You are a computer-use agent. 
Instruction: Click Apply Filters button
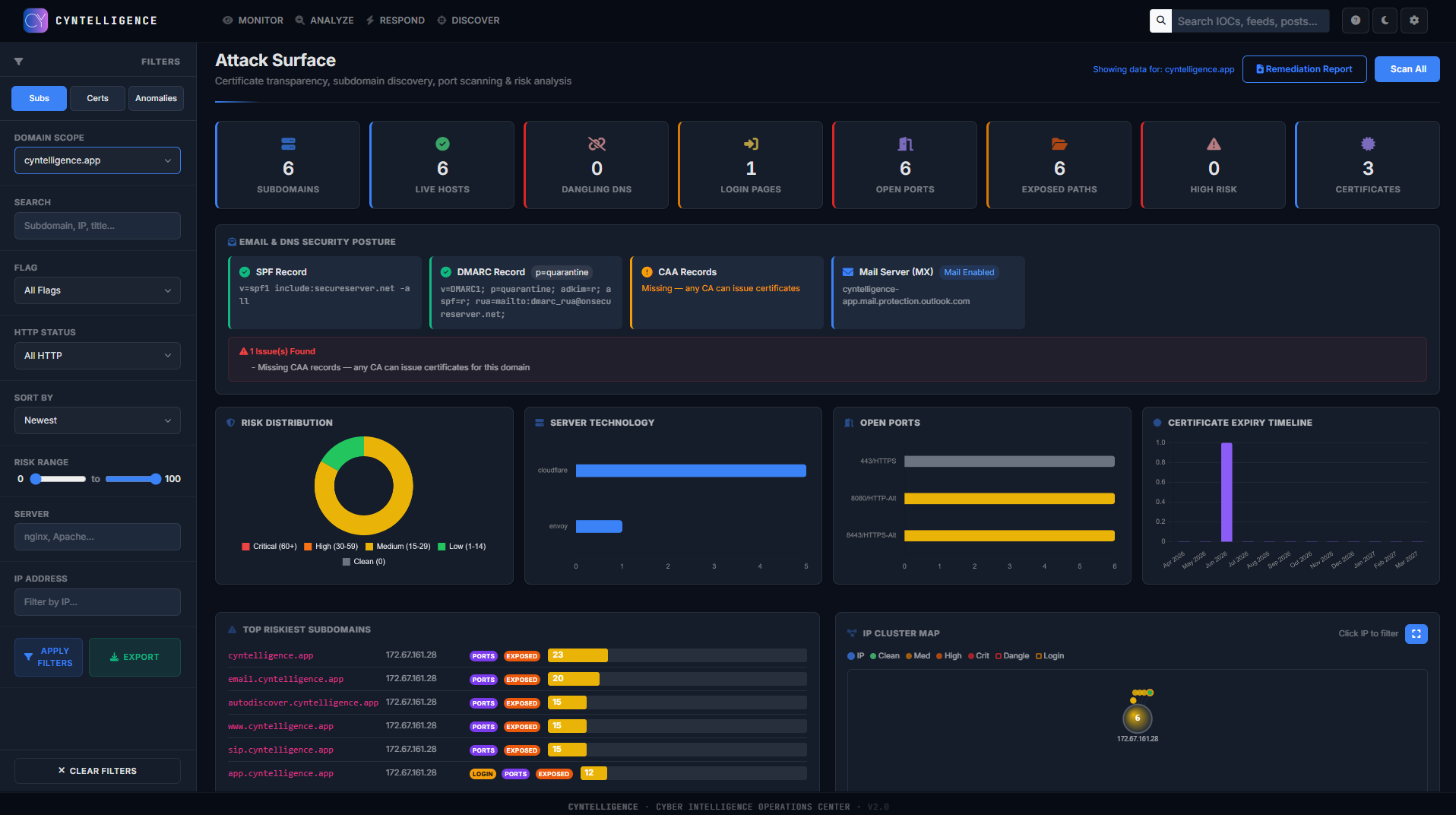coord(49,657)
